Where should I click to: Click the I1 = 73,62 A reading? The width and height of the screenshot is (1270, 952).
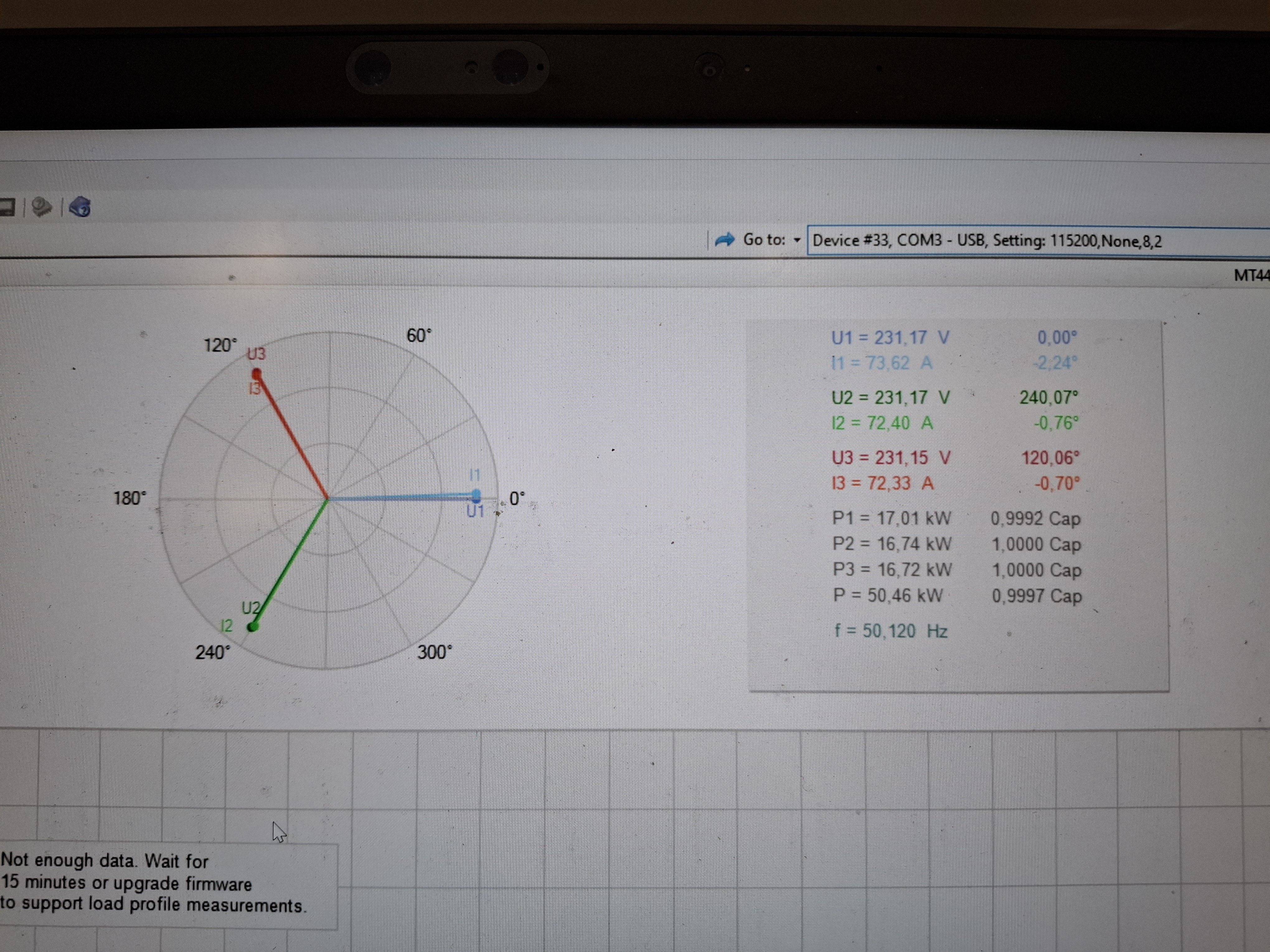882,363
